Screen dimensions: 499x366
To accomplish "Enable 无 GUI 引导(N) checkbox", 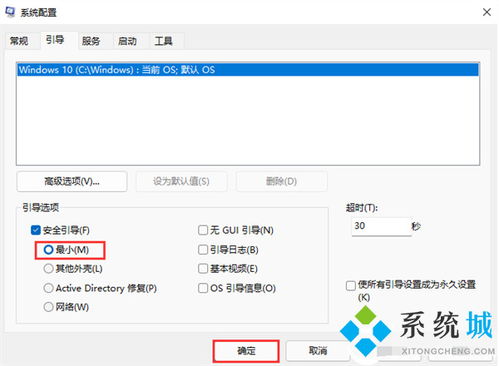I will tap(203, 230).
